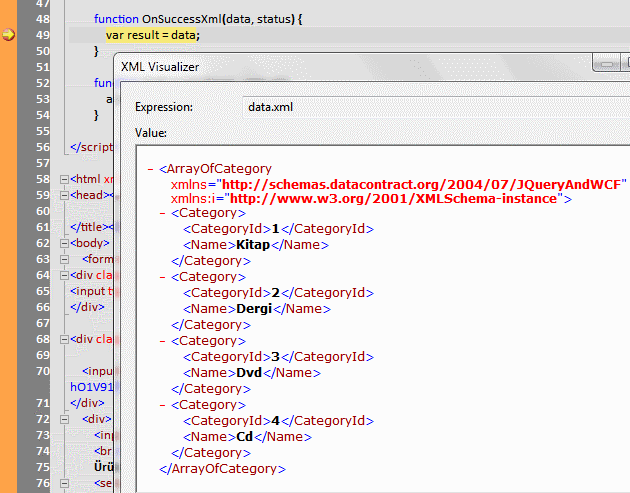The width and height of the screenshot is (630, 493).
Task: Collapse the Category node containing Dergi
Action: (x=163, y=277)
